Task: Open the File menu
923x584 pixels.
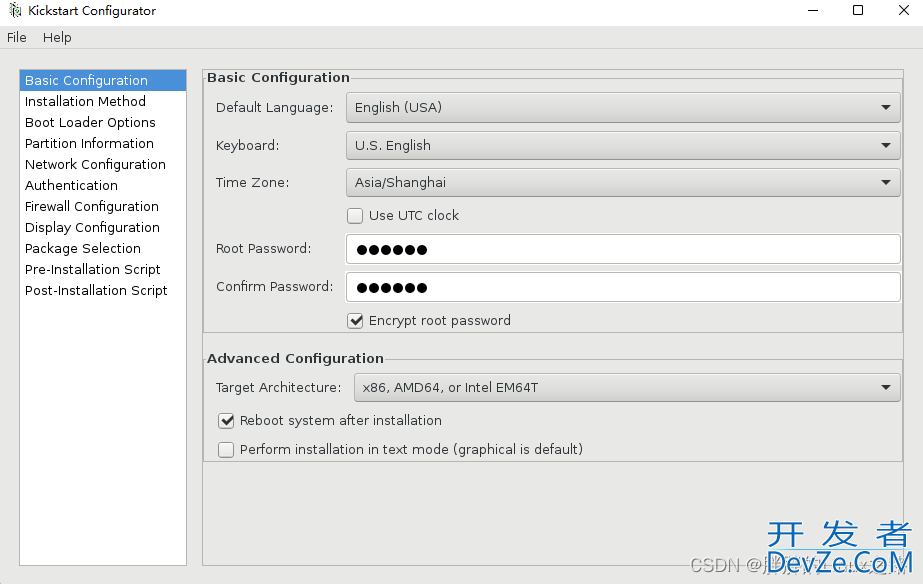Action: click(16, 38)
